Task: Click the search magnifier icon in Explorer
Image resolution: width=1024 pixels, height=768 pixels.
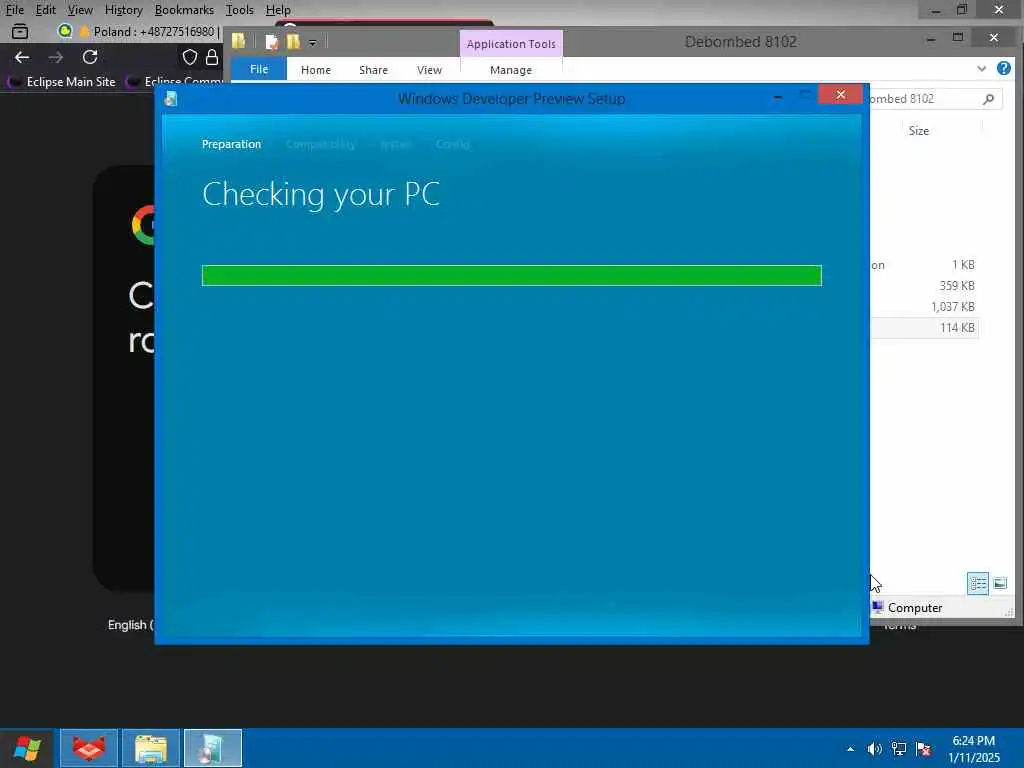Action: coord(989,99)
